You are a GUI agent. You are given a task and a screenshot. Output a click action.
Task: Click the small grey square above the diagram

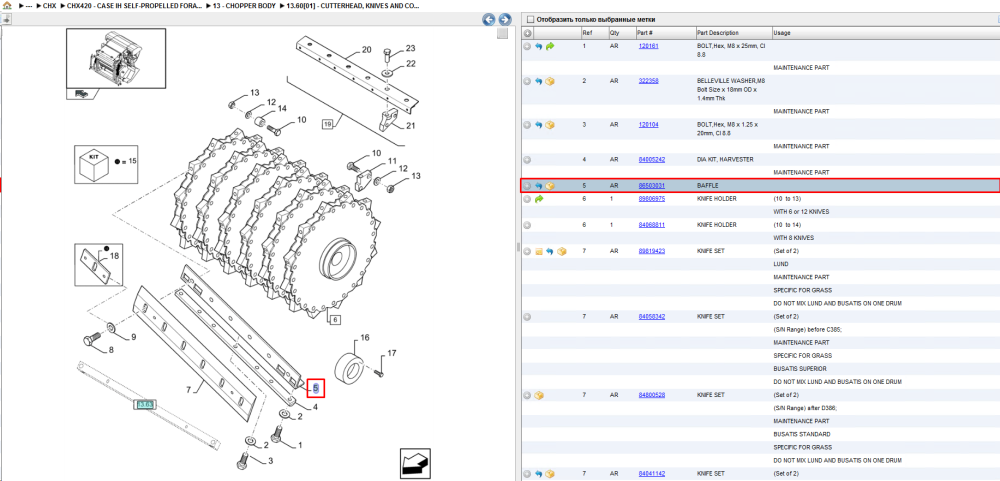click(x=503, y=34)
